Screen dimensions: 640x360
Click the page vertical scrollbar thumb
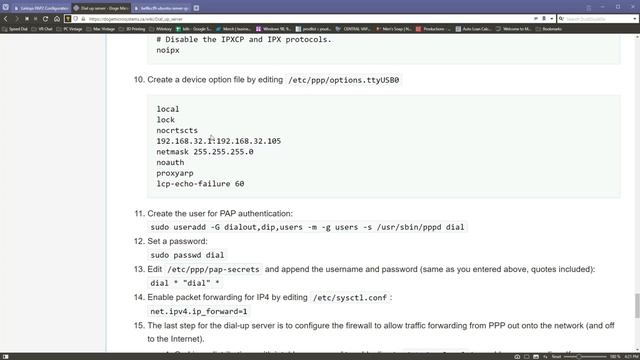pos(637,305)
